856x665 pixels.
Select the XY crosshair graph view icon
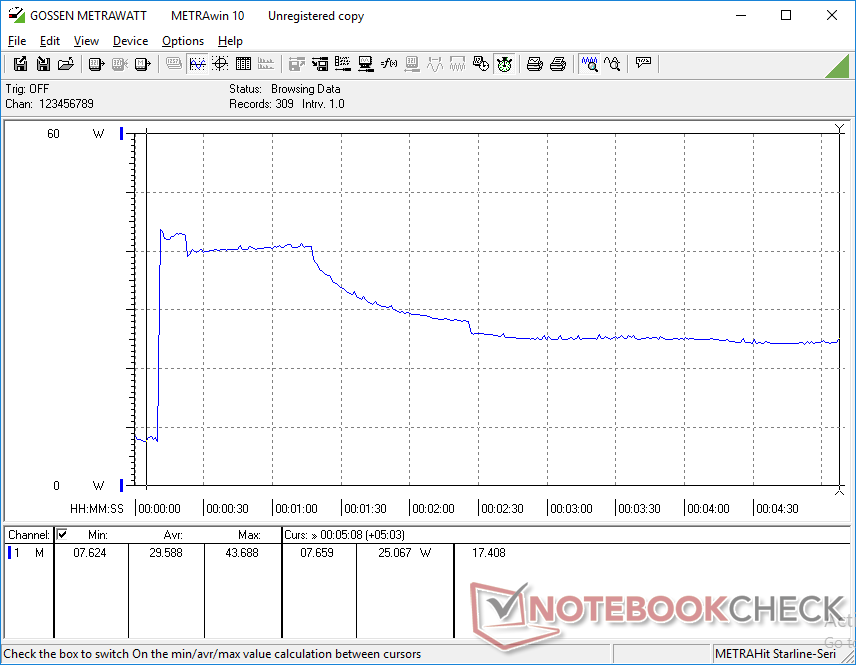tap(220, 64)
